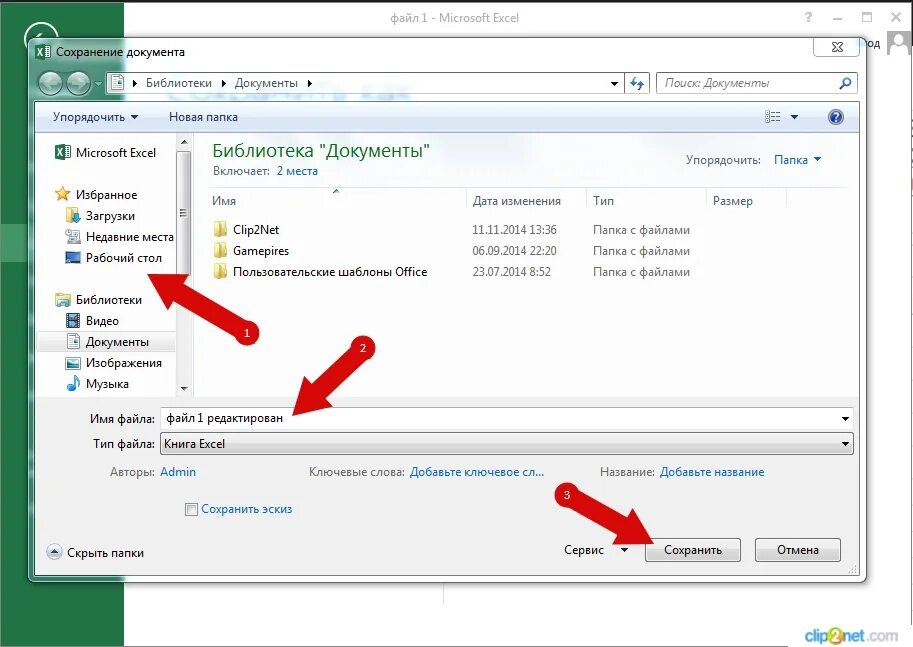913x647 pixels.
Task: Expand the Имя файла dropdown arrow
Action: (845, 419)
